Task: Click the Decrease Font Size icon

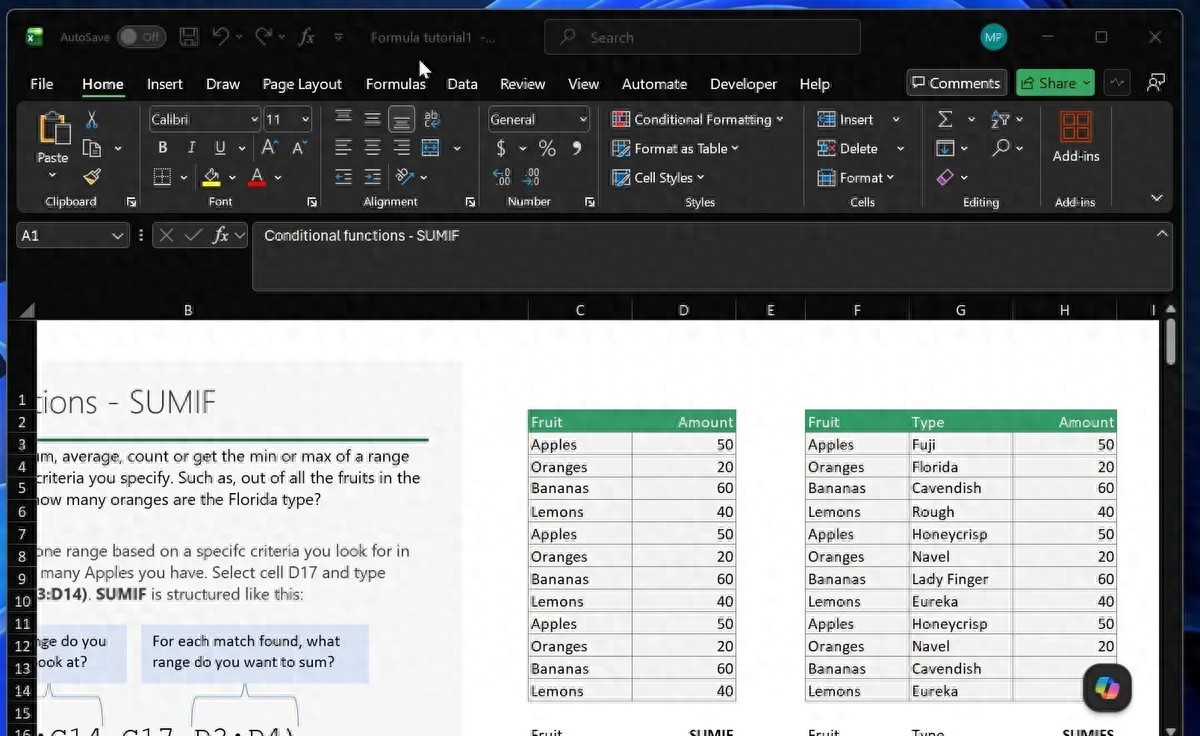Action: point(298,148)
